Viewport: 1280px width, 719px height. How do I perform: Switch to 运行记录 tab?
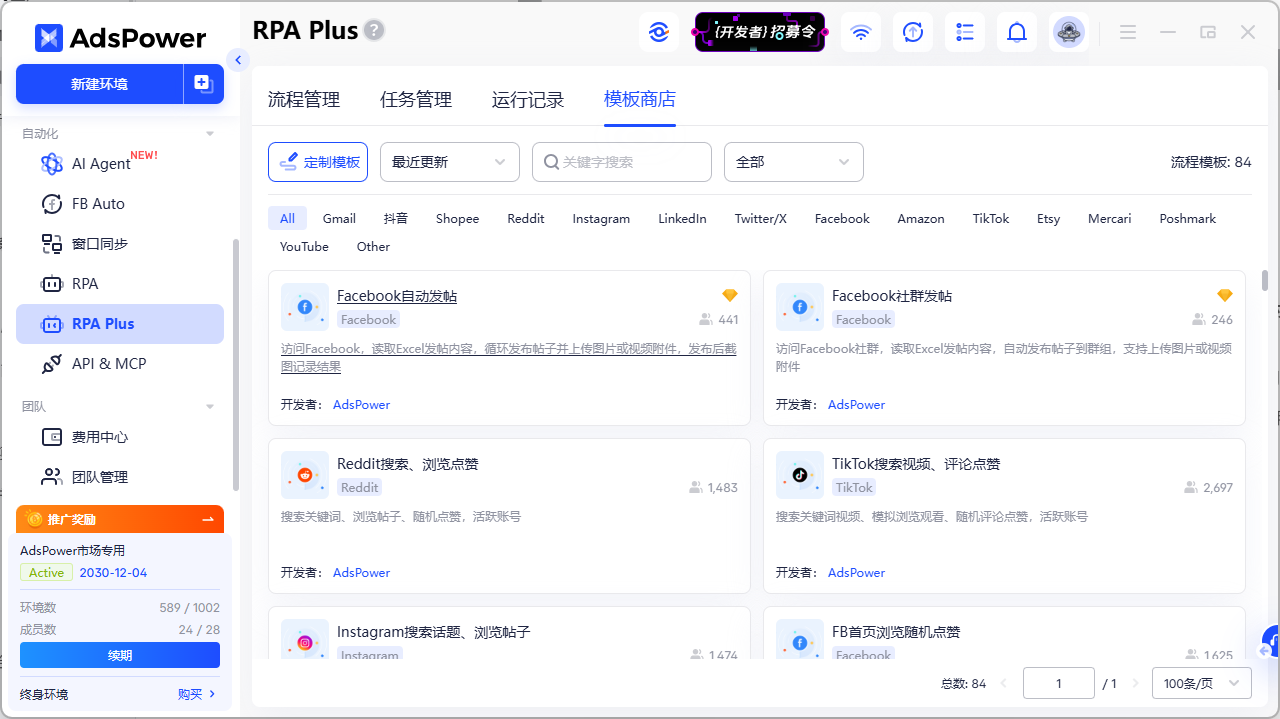[528, 100]
